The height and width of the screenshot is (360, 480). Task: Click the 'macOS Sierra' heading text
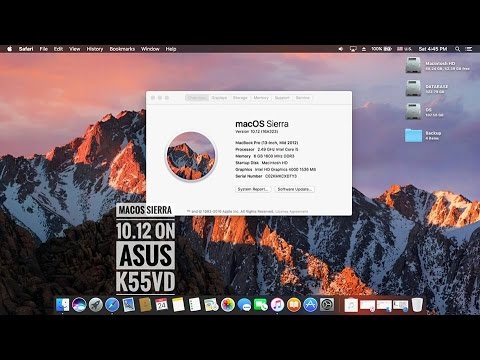tap(262, 124)
